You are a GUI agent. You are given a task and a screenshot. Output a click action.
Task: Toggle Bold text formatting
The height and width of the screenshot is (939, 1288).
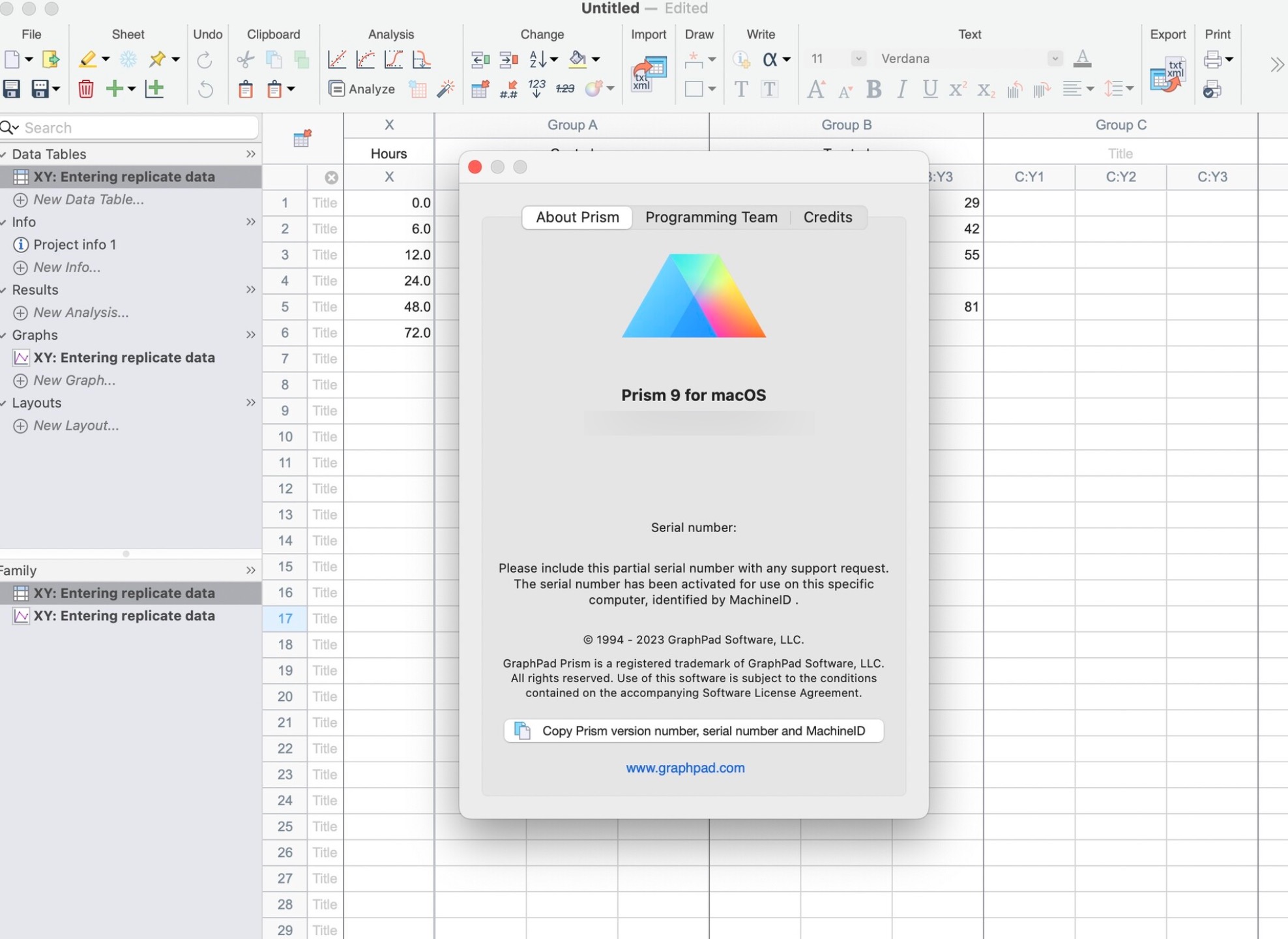pyautogui.click(x=873, y=89)
